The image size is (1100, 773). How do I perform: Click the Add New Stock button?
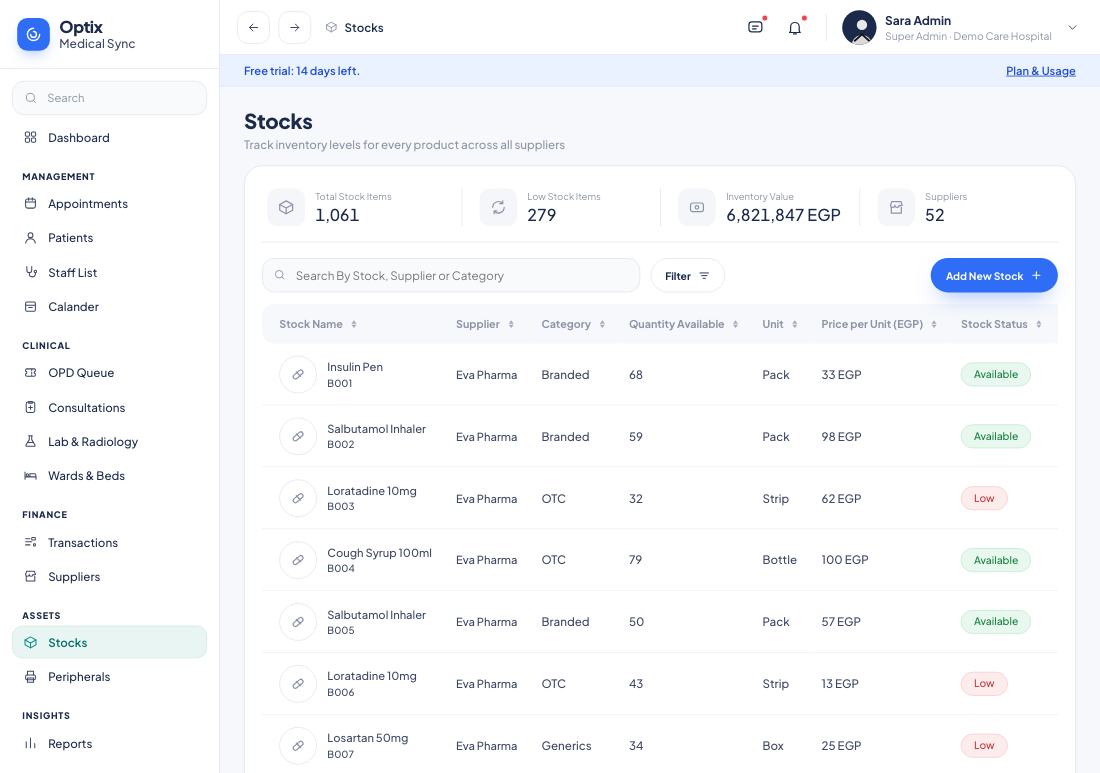pyautogui.click(x=993, y=276)
